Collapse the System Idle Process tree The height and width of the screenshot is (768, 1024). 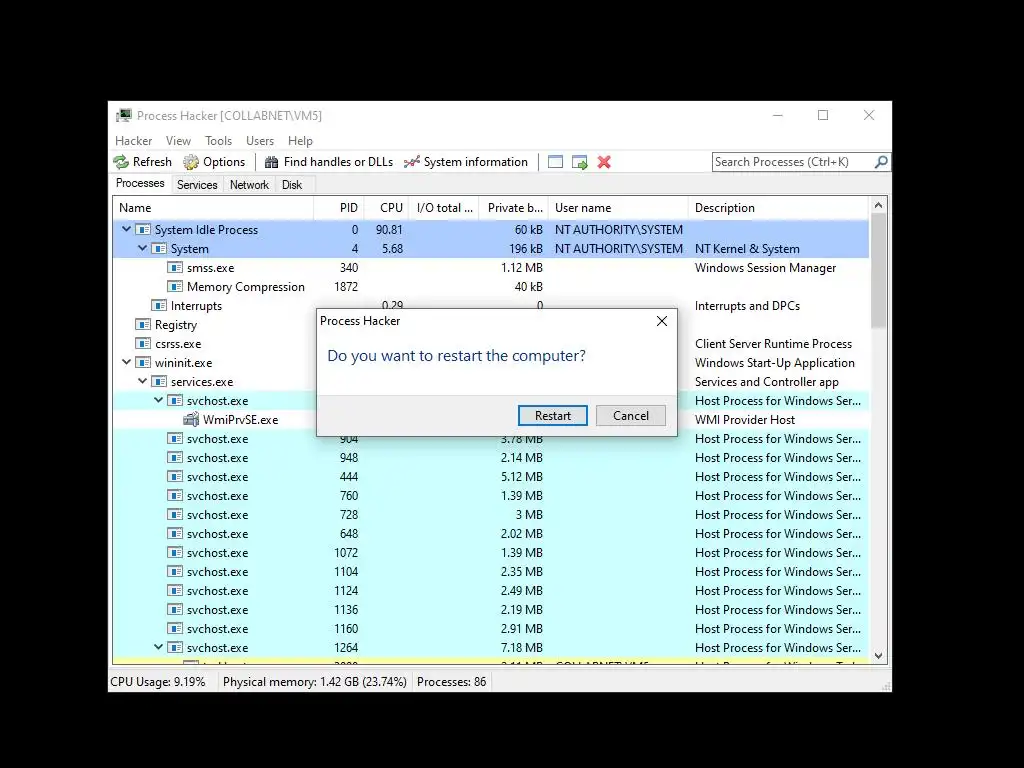pyautogui.click(x=127, y=229)
